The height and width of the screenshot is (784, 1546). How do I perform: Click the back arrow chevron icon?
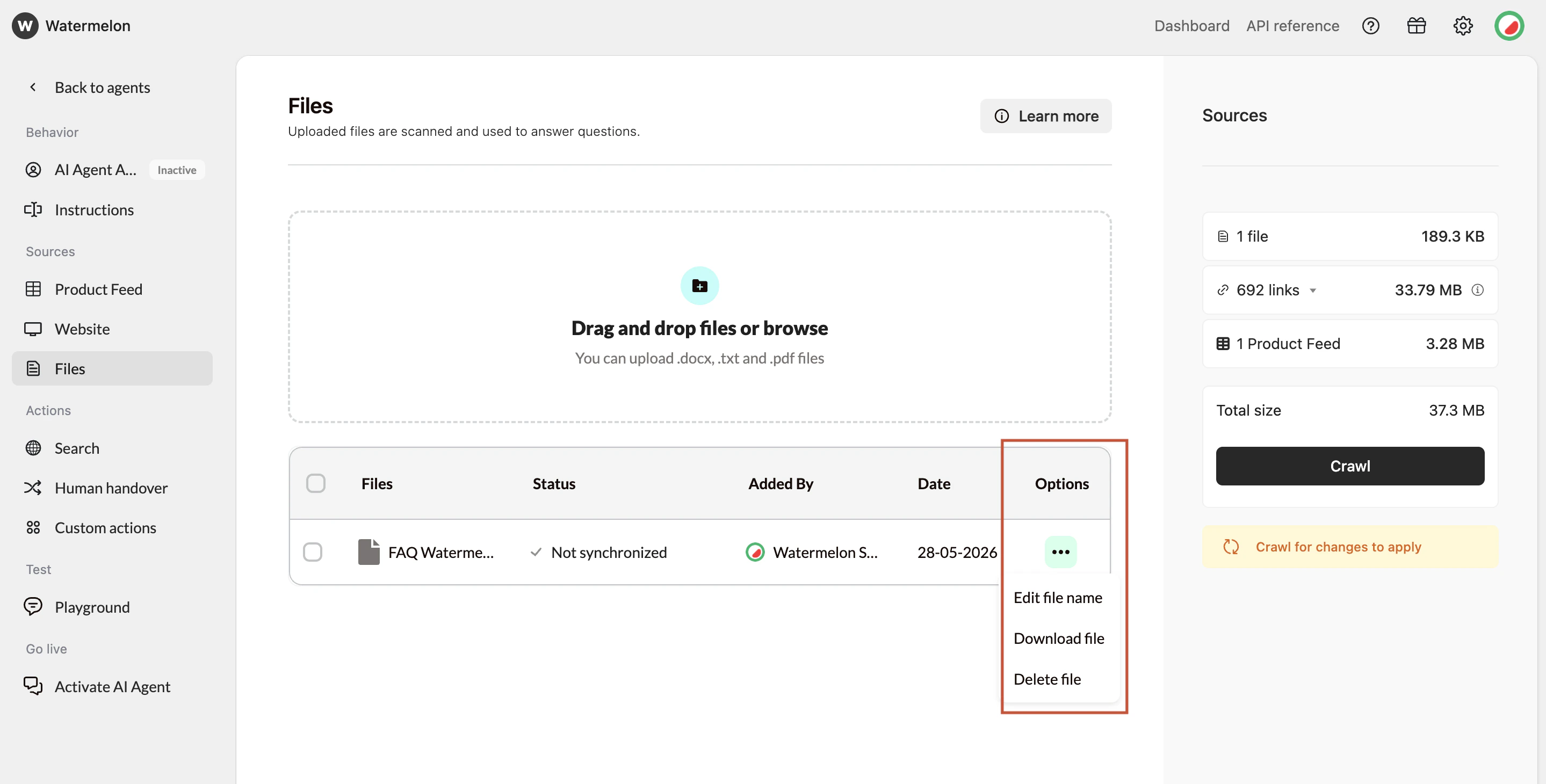pos(33,87)
